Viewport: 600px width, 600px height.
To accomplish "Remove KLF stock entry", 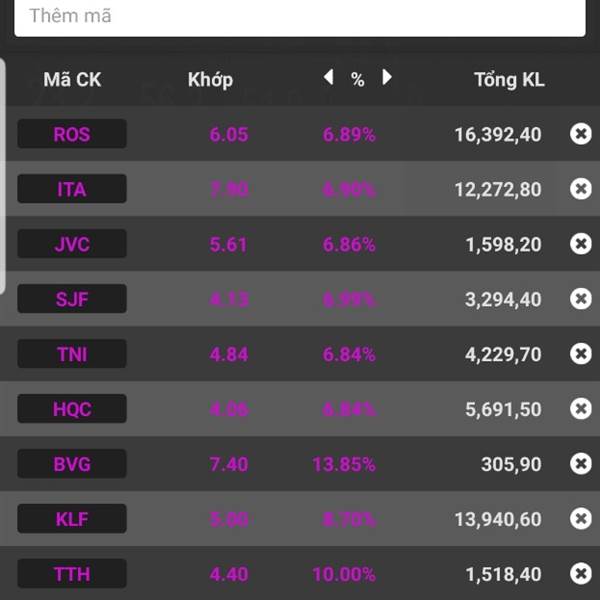I will tap(580, 519).
